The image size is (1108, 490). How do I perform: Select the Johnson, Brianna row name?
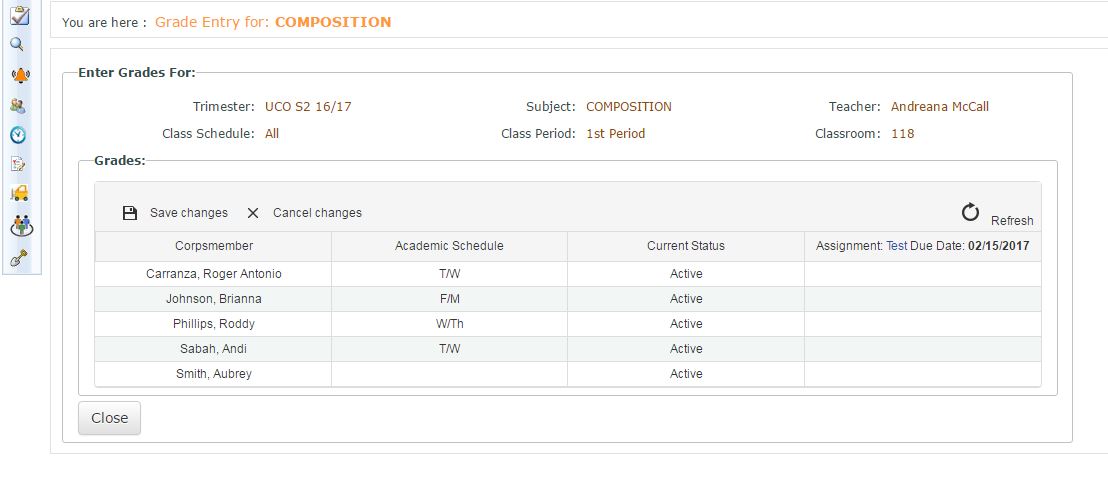213,299
